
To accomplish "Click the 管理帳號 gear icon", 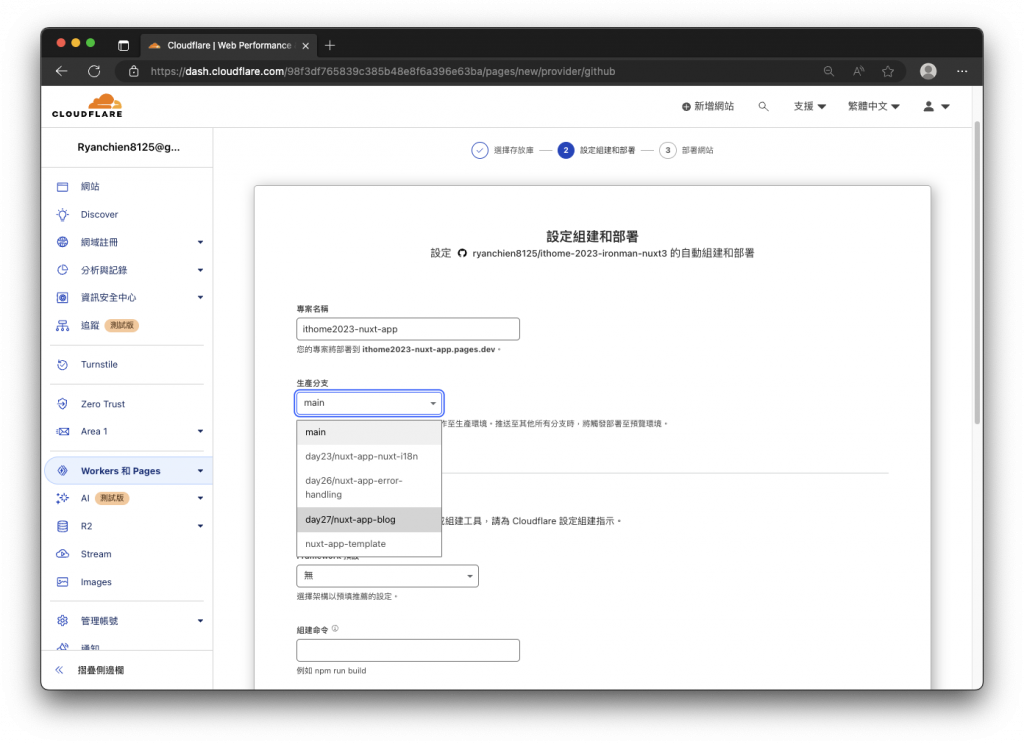I will 62,621.
